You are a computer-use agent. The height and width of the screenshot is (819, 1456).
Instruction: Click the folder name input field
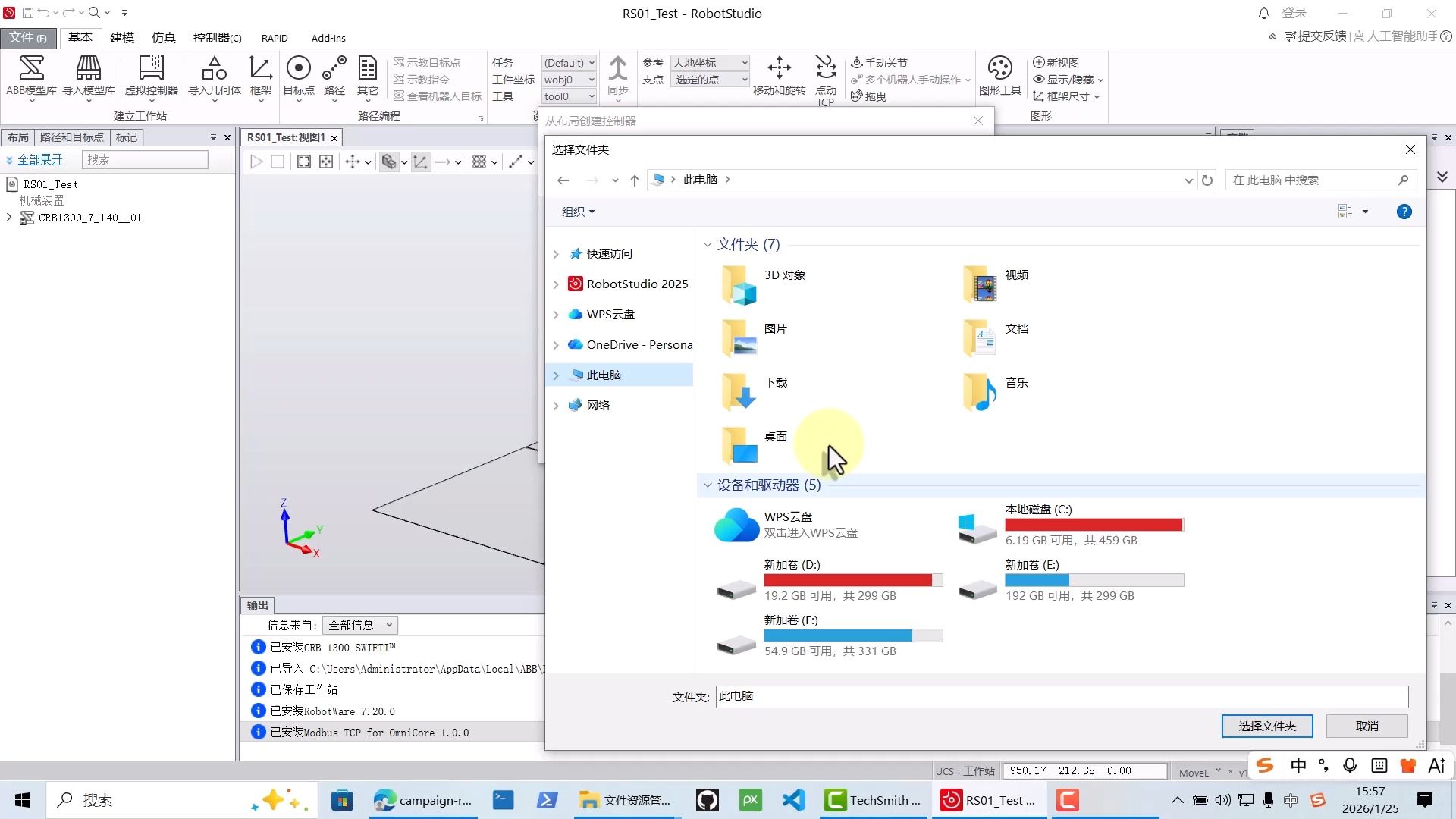(1062, 696)
